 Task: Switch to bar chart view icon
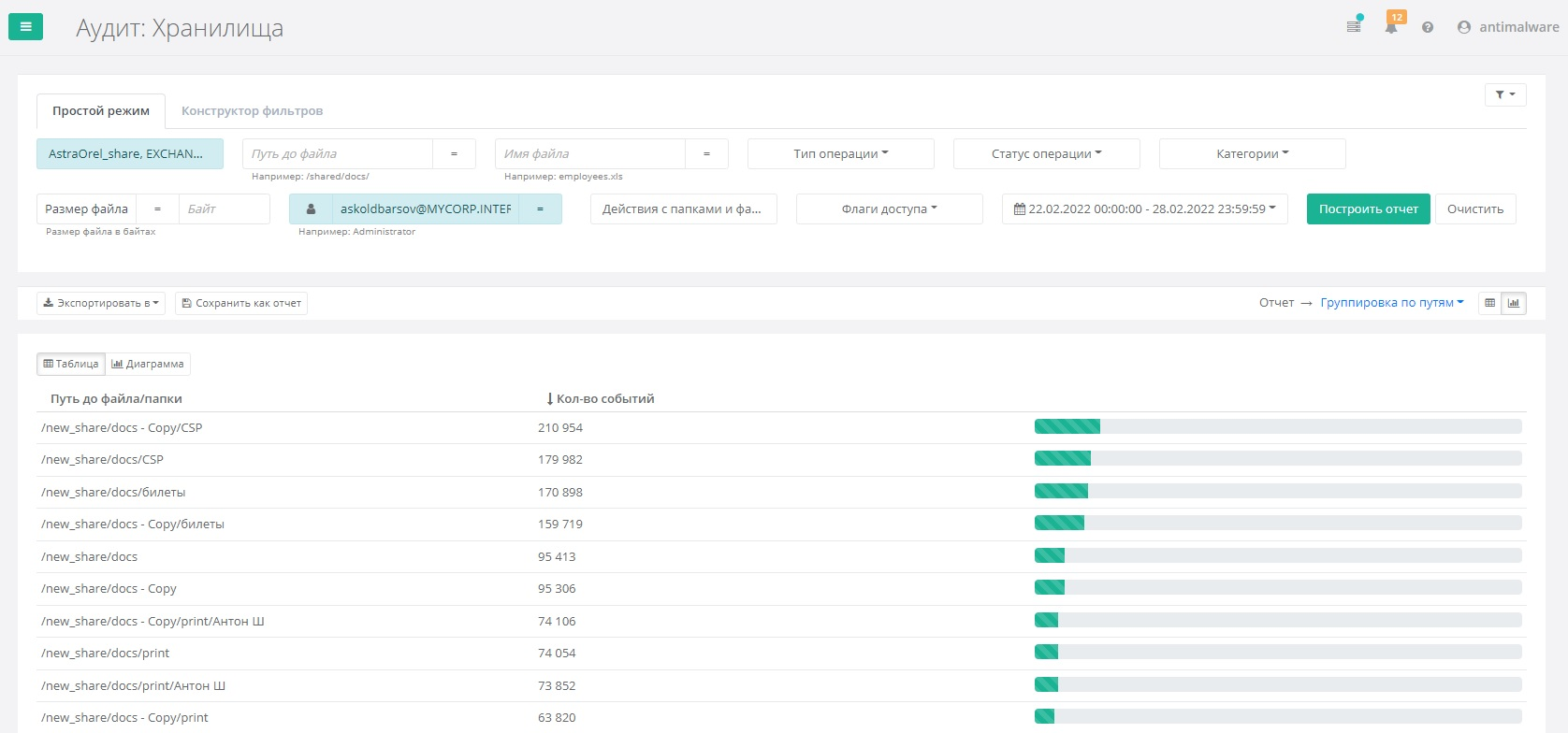[x=1513, y=303]
